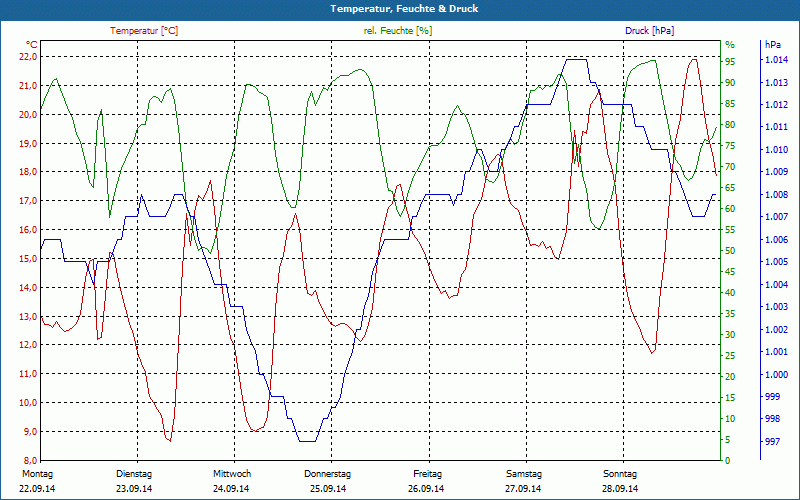Click the 'Montag' day label
This screenshot has height=500, width=800.
37,473
